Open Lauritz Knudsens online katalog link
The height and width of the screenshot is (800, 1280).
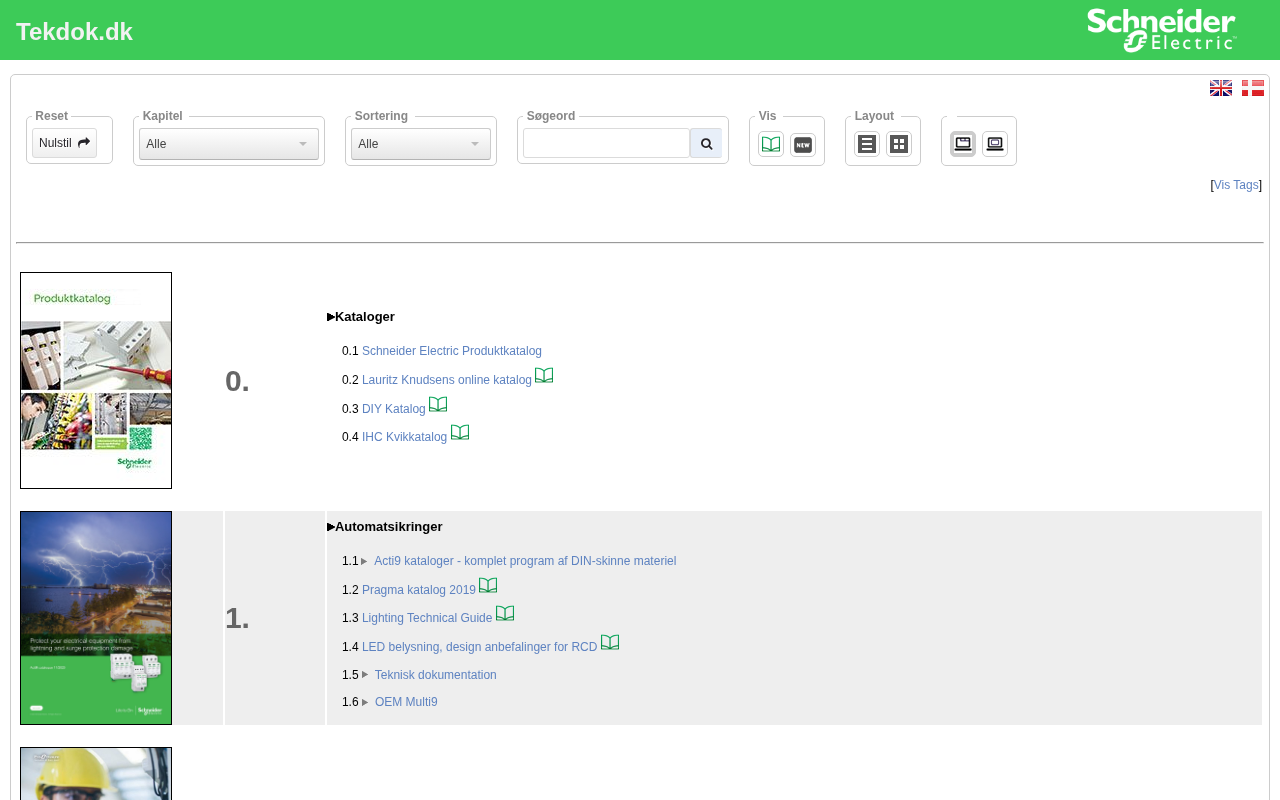[447, 380]
